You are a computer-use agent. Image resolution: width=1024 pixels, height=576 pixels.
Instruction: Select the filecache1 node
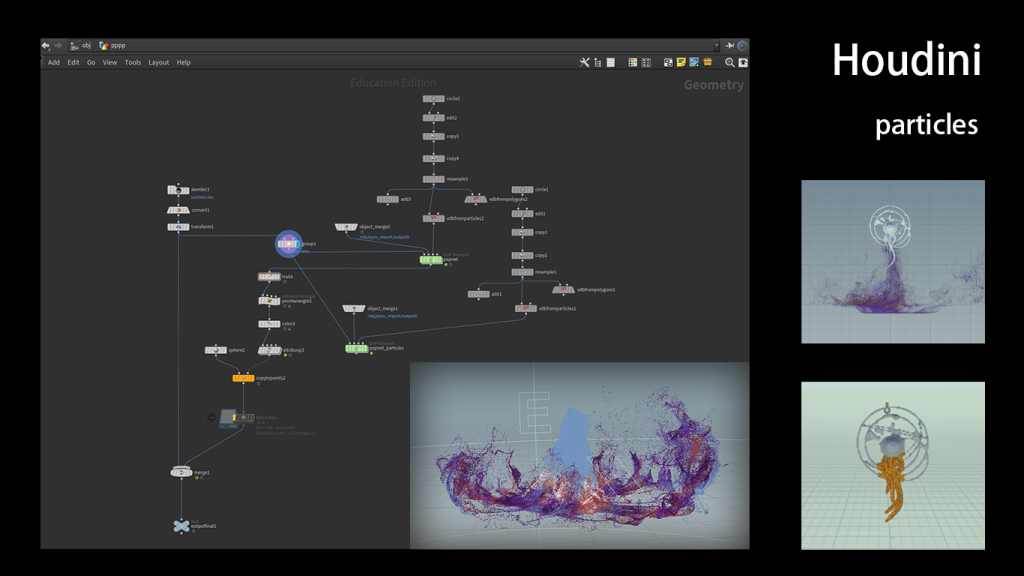[244, 417]
